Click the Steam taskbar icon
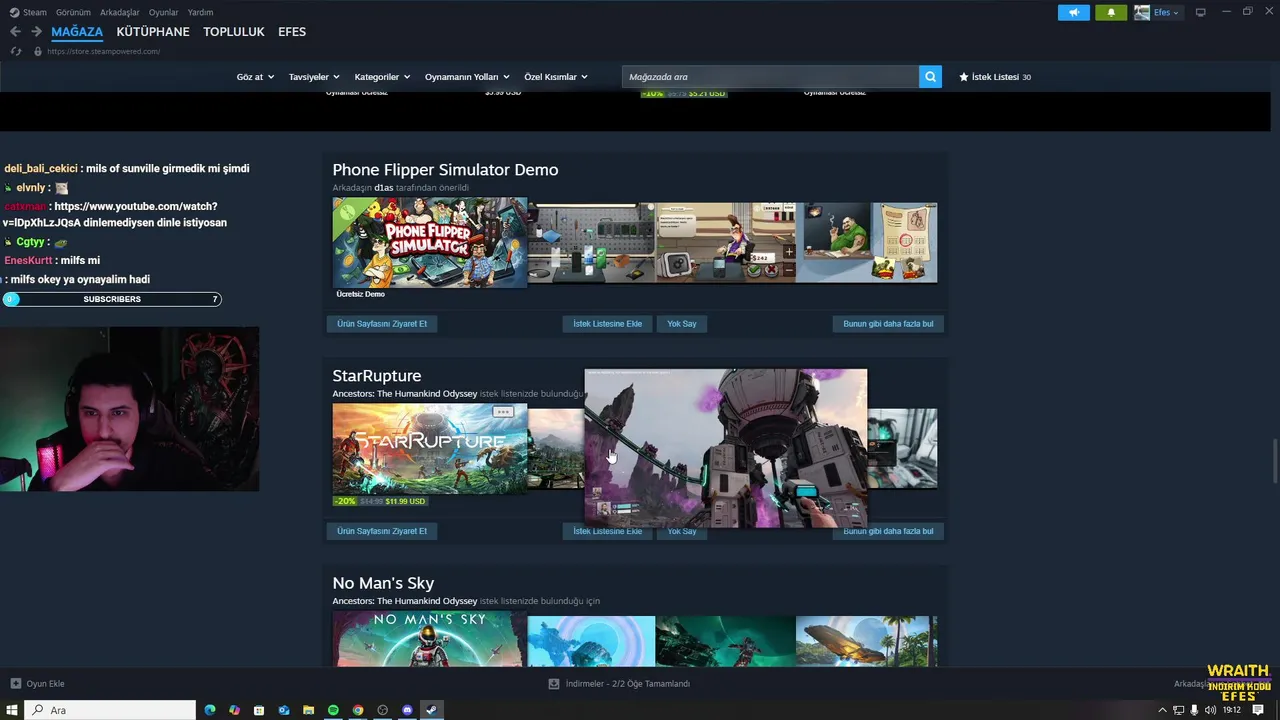The width and height of the screenshot is (1280, 720). tap(432, 710)
